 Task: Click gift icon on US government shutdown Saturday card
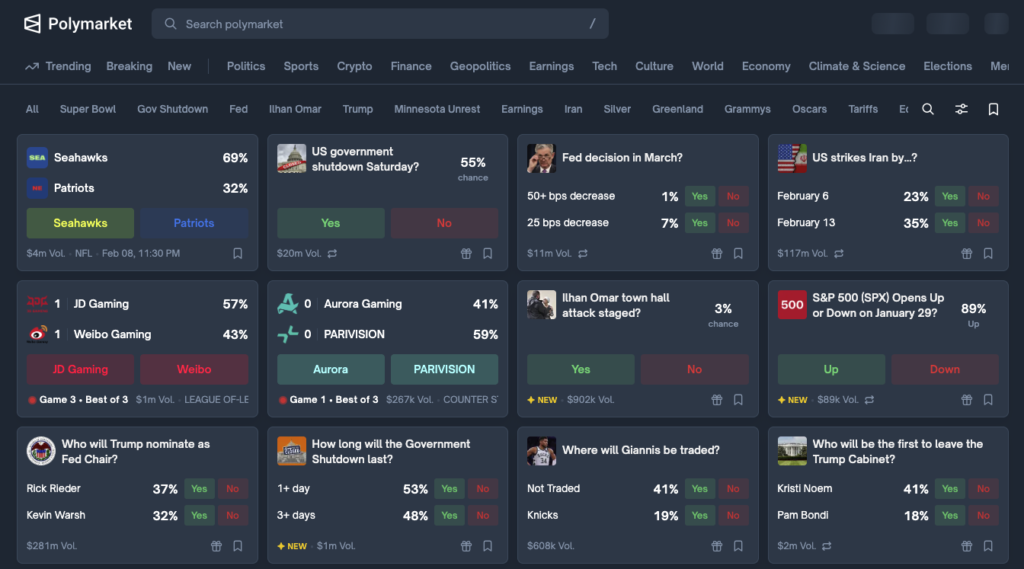[466, 254]
